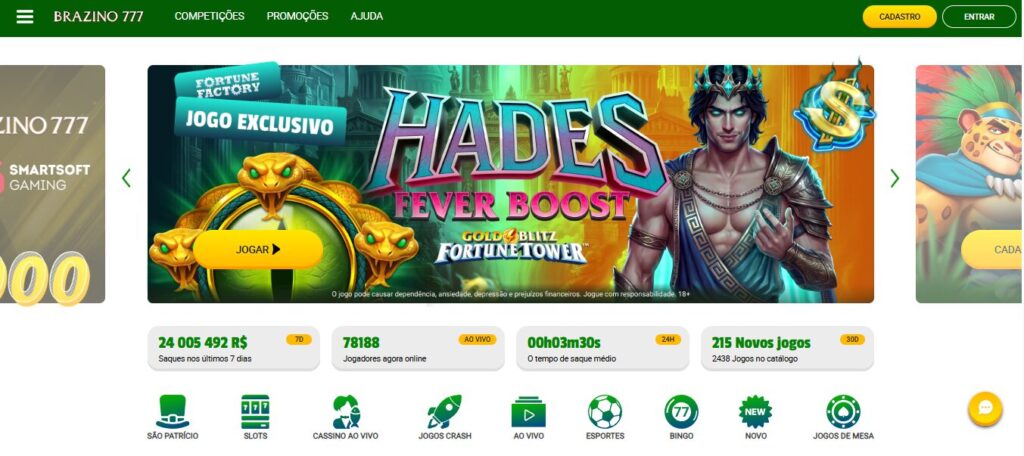
Task: Open the Ao Vivo play icon
Action: coord(528,412)
